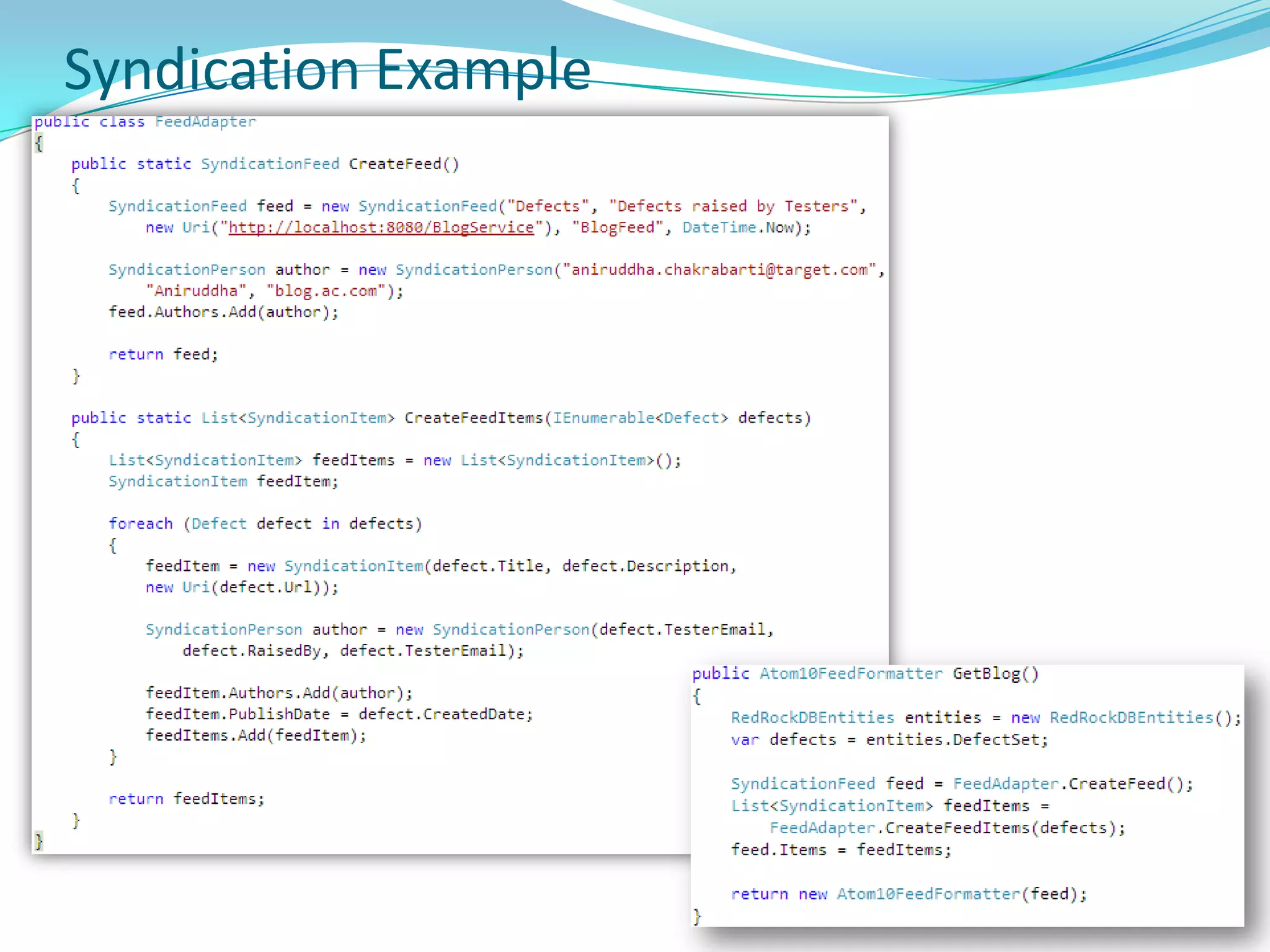Click the "blog.ac.com" string literal
The image size is (1270, 952).
326,291
